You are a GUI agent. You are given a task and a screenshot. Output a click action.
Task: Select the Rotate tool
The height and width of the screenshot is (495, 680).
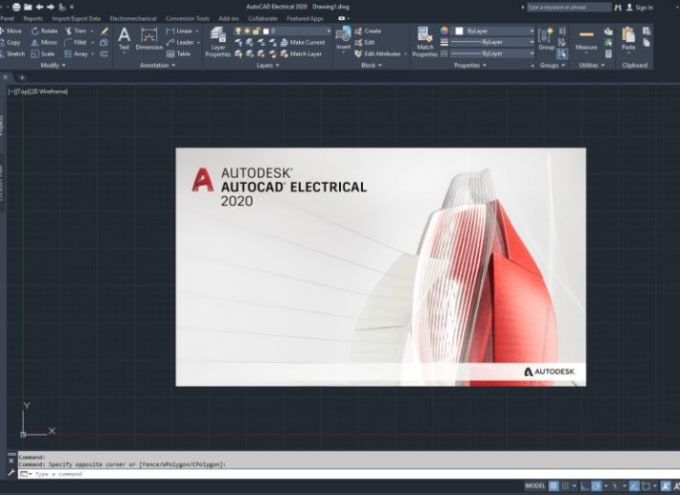(45, 31)
